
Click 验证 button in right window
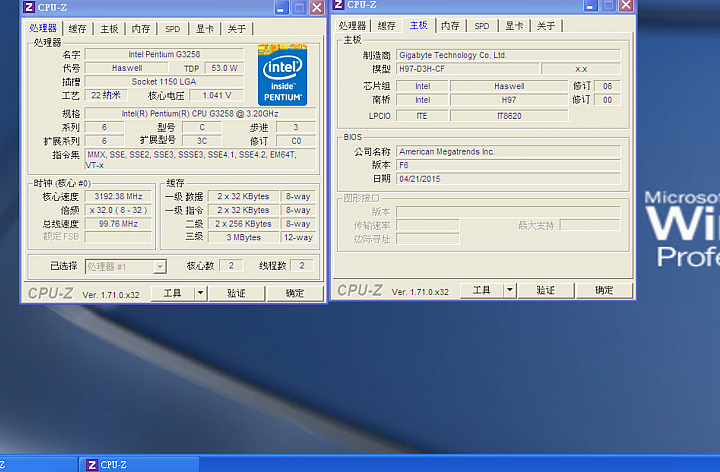(x=546, y=290)
